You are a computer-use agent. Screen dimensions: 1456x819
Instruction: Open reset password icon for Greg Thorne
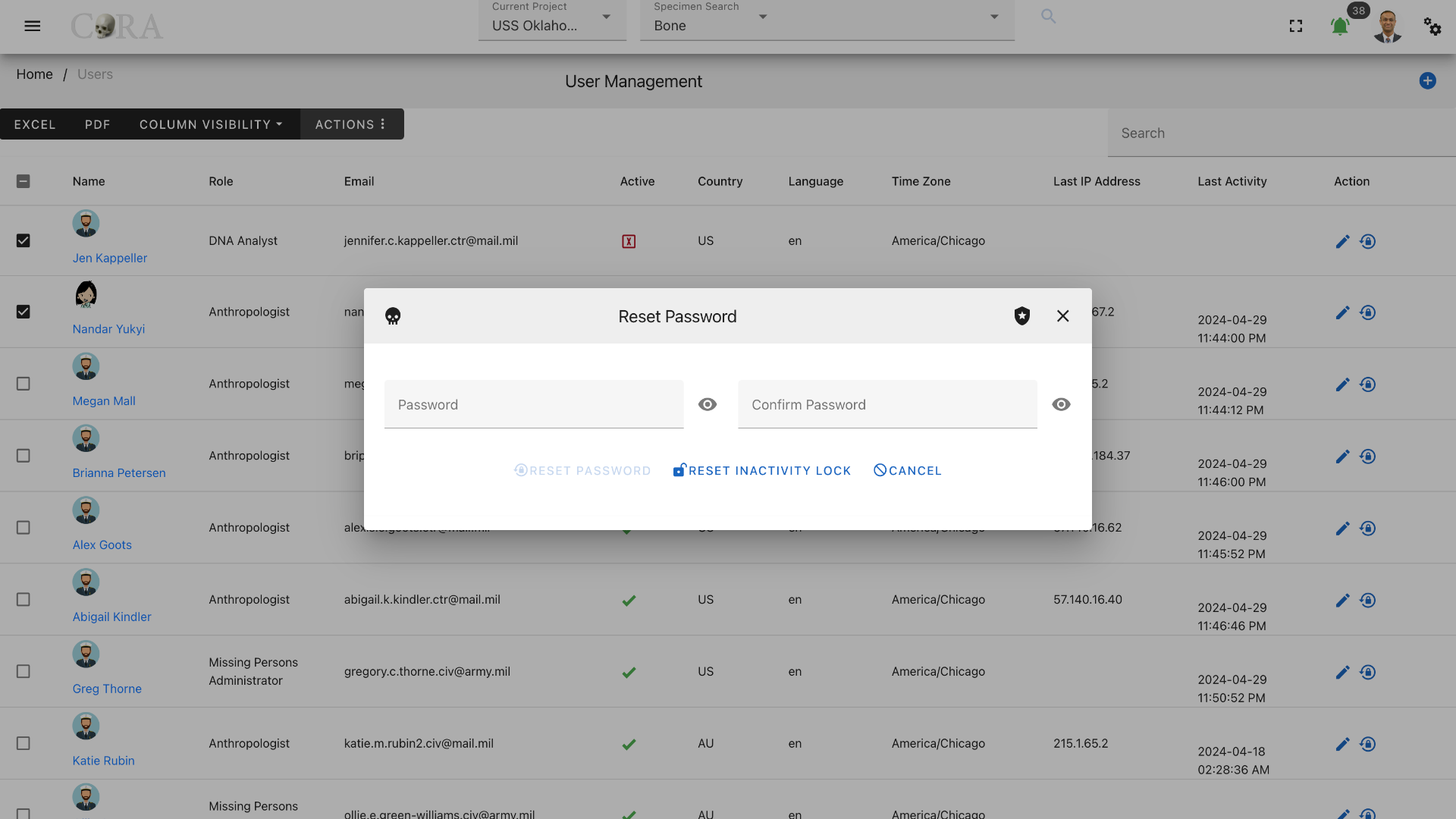1367,672
